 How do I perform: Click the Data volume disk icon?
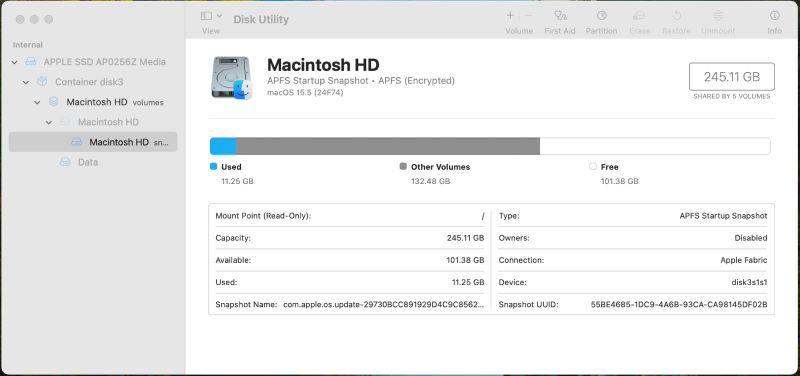(65, 162)
